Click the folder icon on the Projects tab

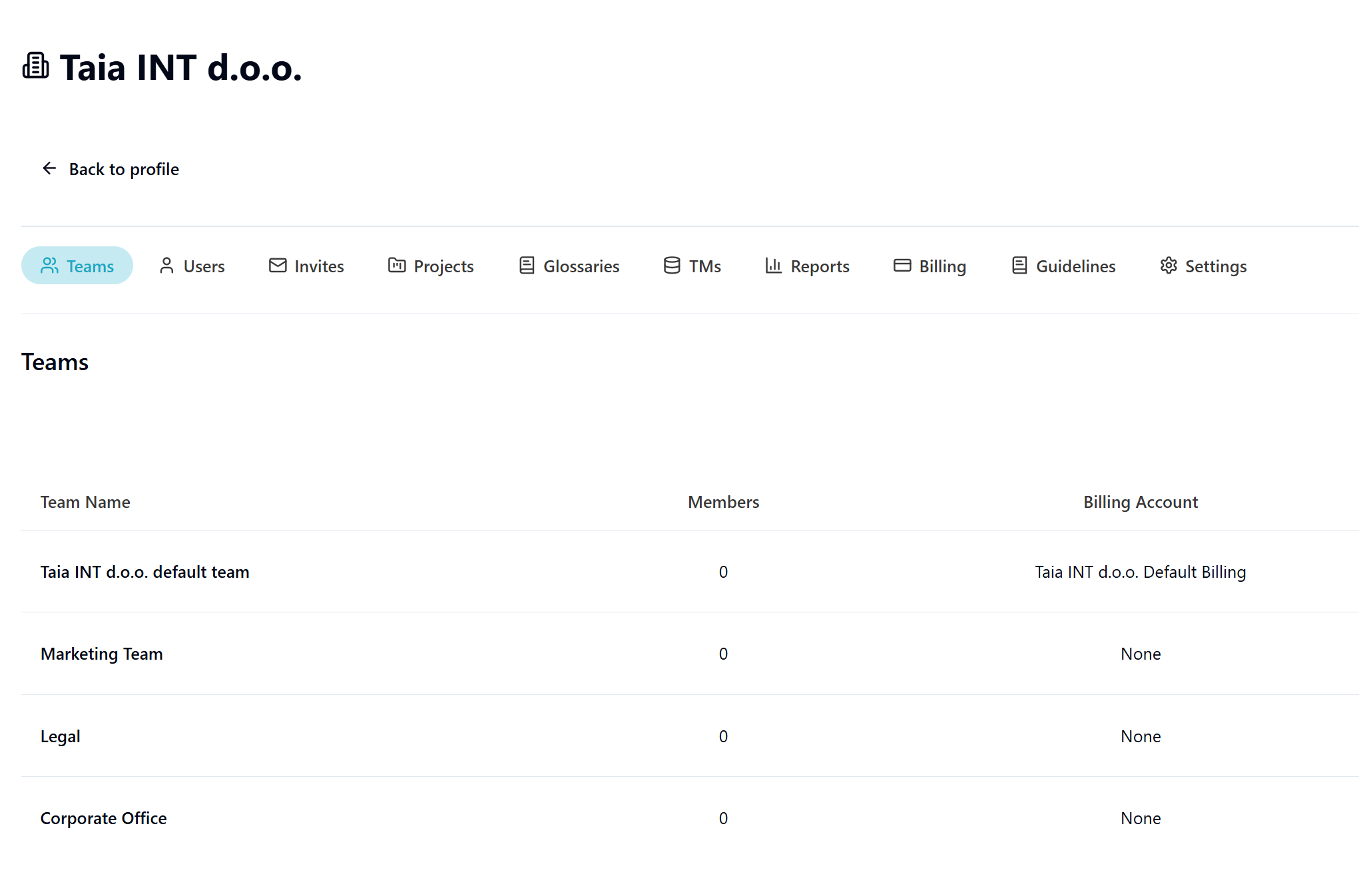coord(397,266)
